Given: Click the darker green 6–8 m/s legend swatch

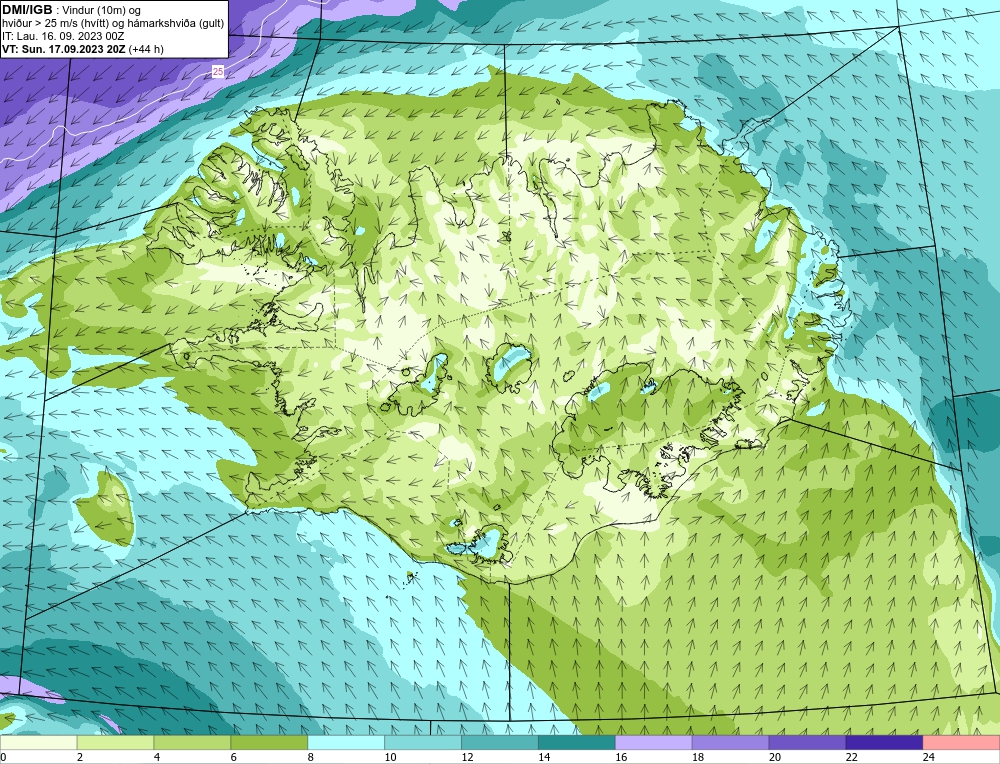Looking at the screenshot, I should (269, 742).
